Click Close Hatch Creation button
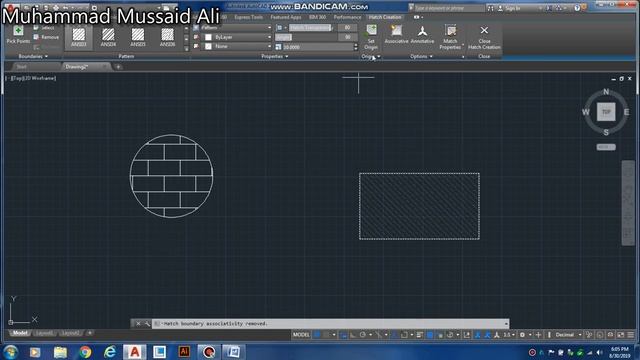 point(484,38)
